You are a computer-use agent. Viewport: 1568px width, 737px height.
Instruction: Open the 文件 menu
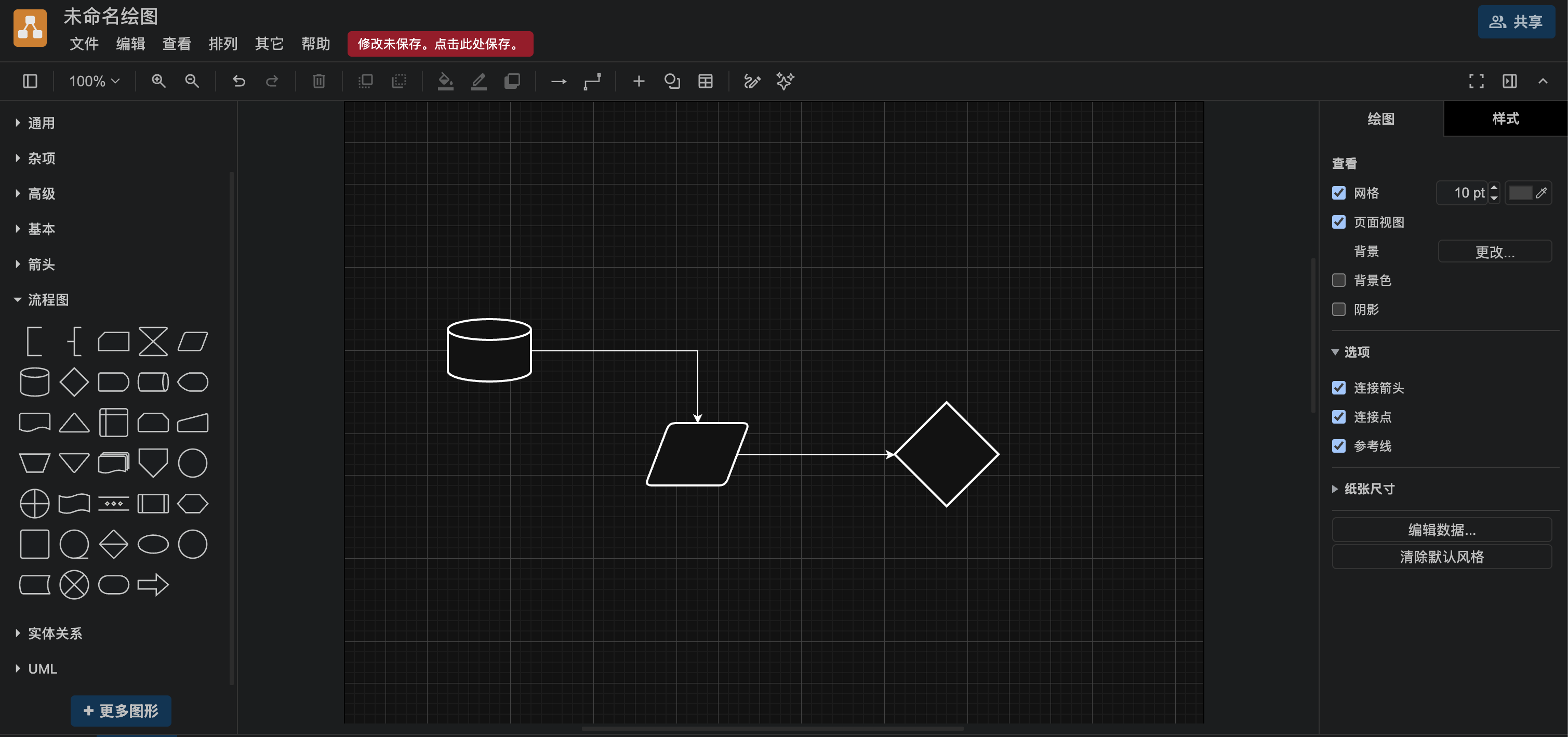(x=84, y=44)
